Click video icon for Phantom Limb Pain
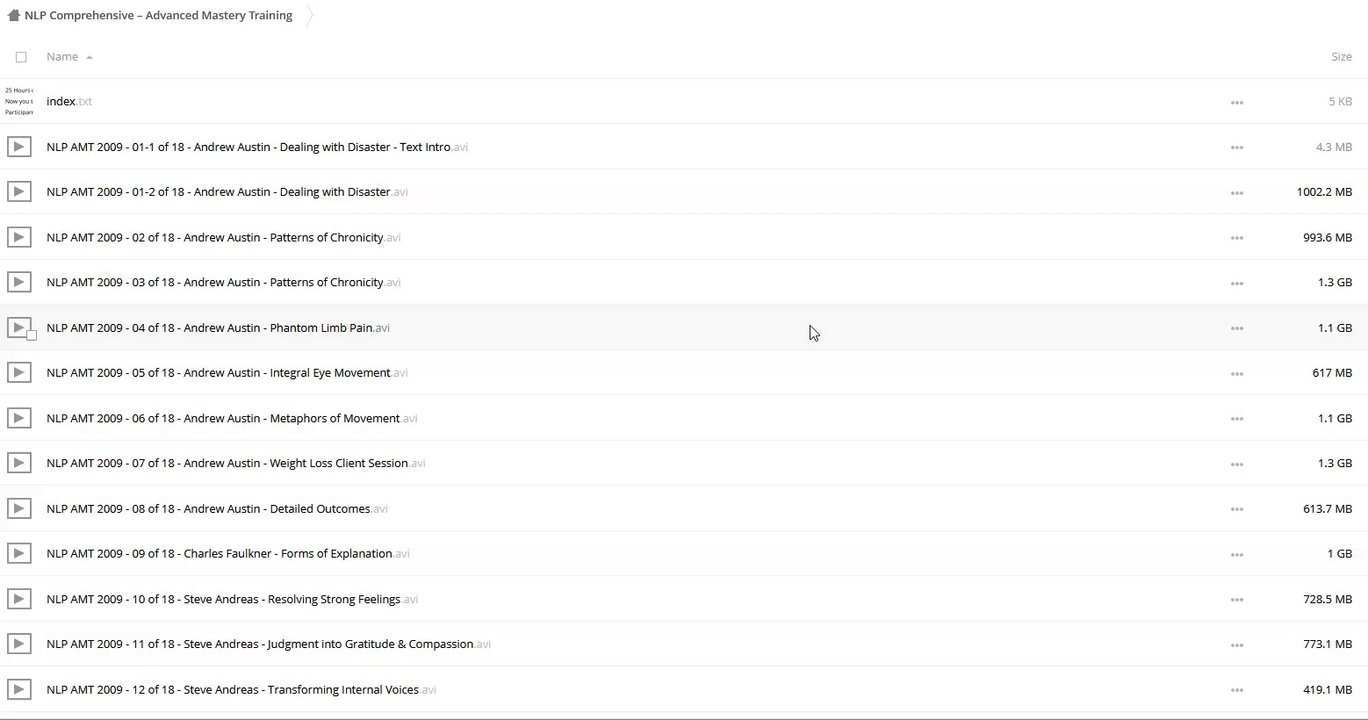1368x720 pixels. [x=18, y=327]
